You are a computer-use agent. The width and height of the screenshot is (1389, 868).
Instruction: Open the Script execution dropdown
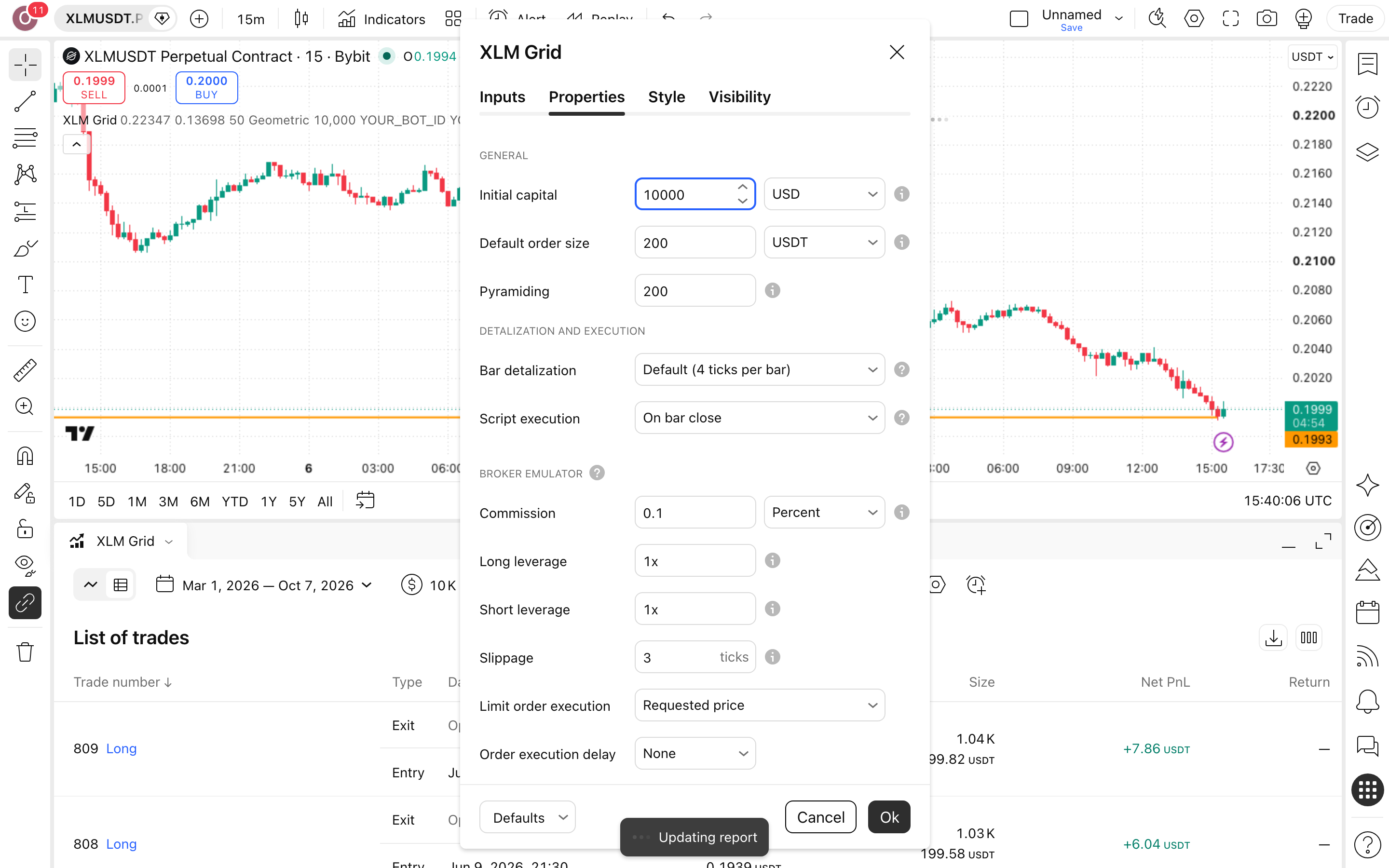tap(759, 417)
